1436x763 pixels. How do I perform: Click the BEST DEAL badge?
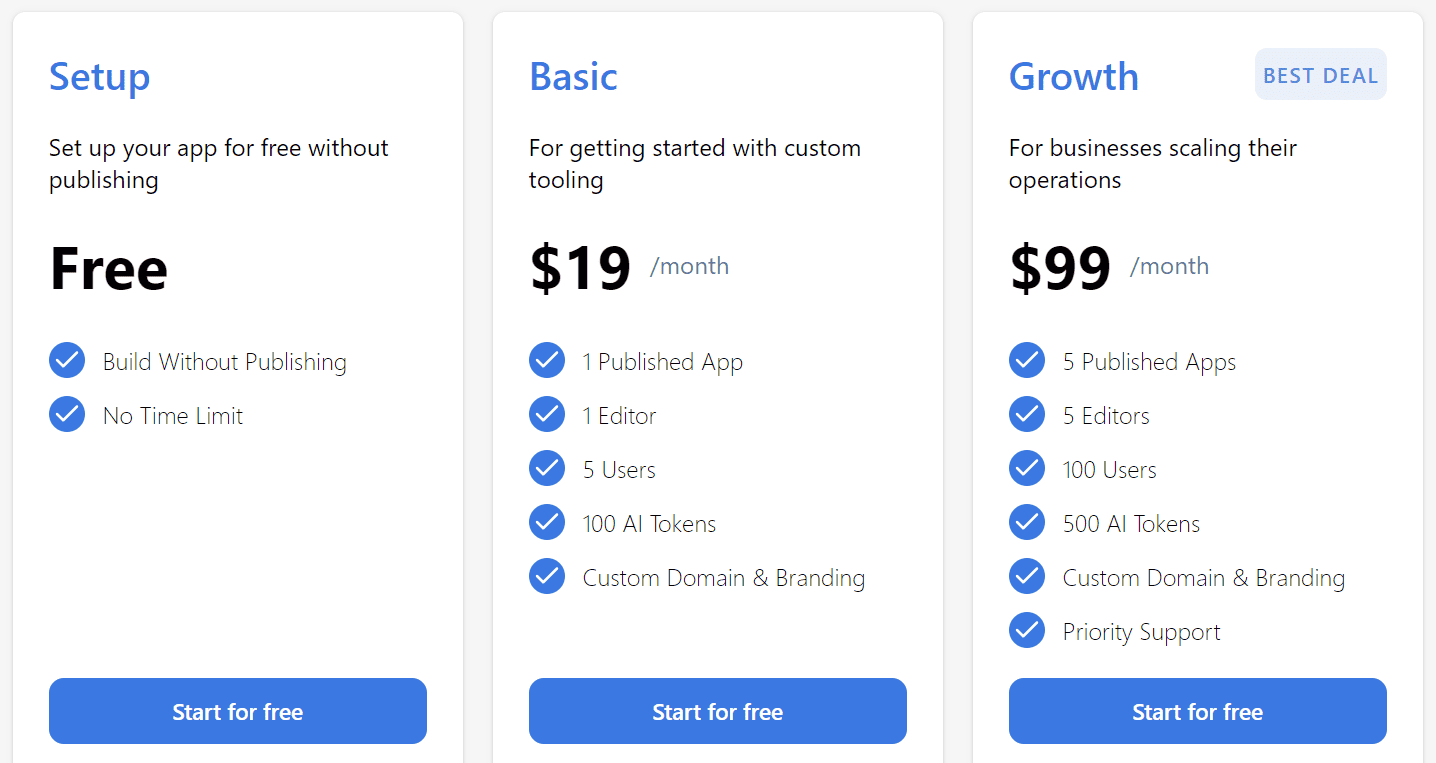pos(1320,74)
